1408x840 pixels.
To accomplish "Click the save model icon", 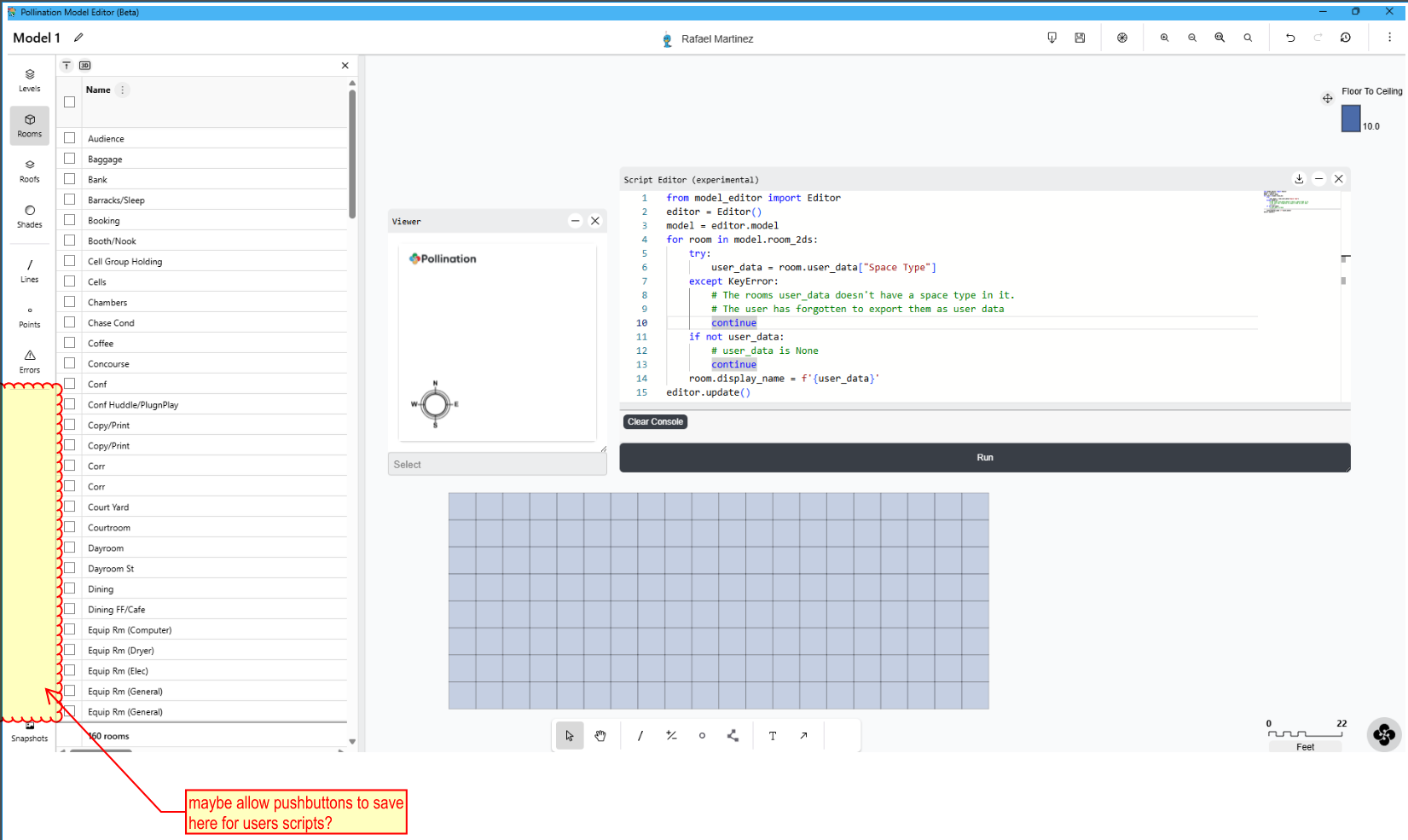I will pos(1080,38).
